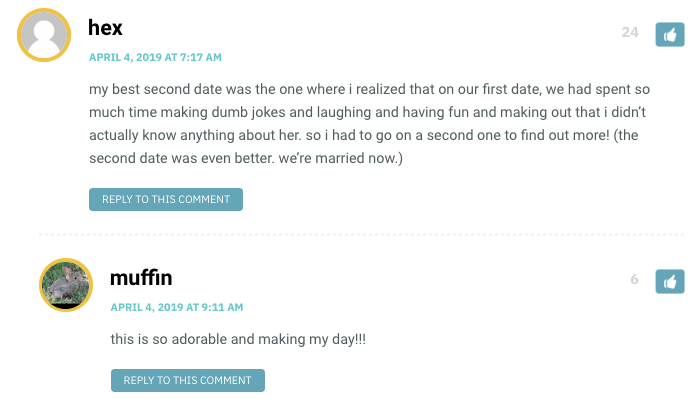Click the text "this is so adorable and making my day!!!"
This screenshot has width=698, height=407.
click(238, 339)
